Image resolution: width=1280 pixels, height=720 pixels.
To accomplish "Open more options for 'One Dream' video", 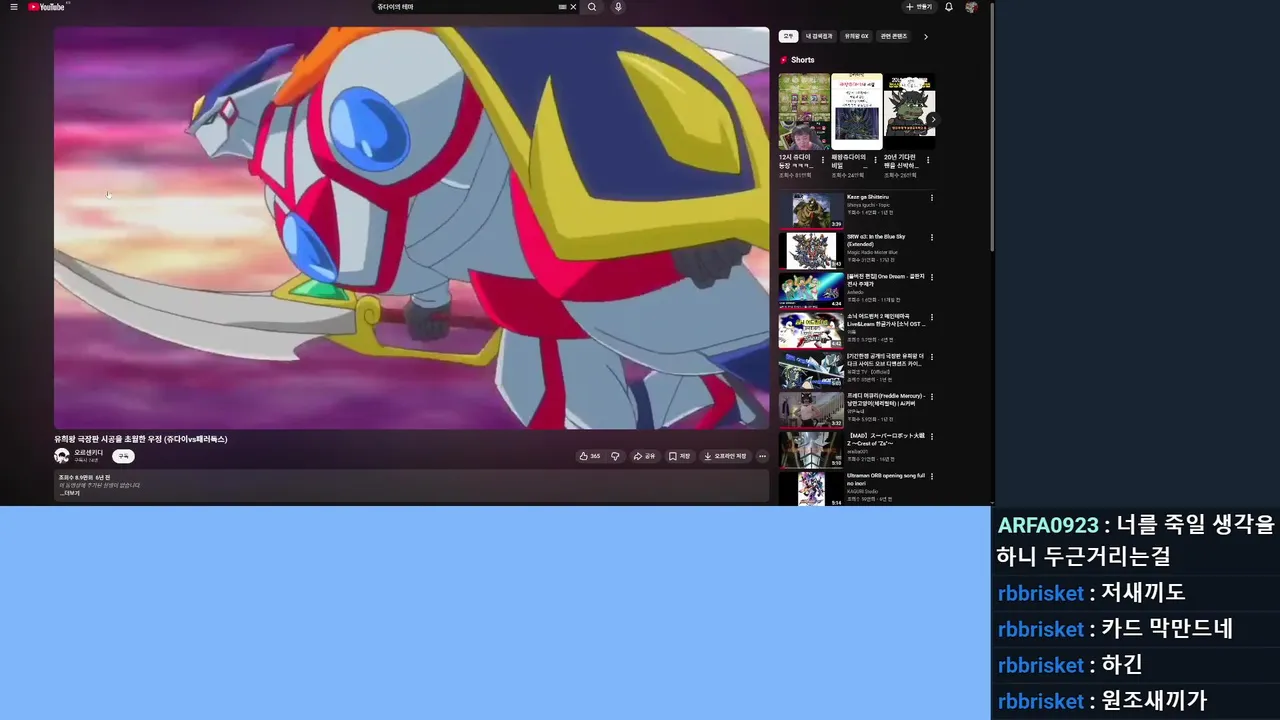I will pos(932,277).
